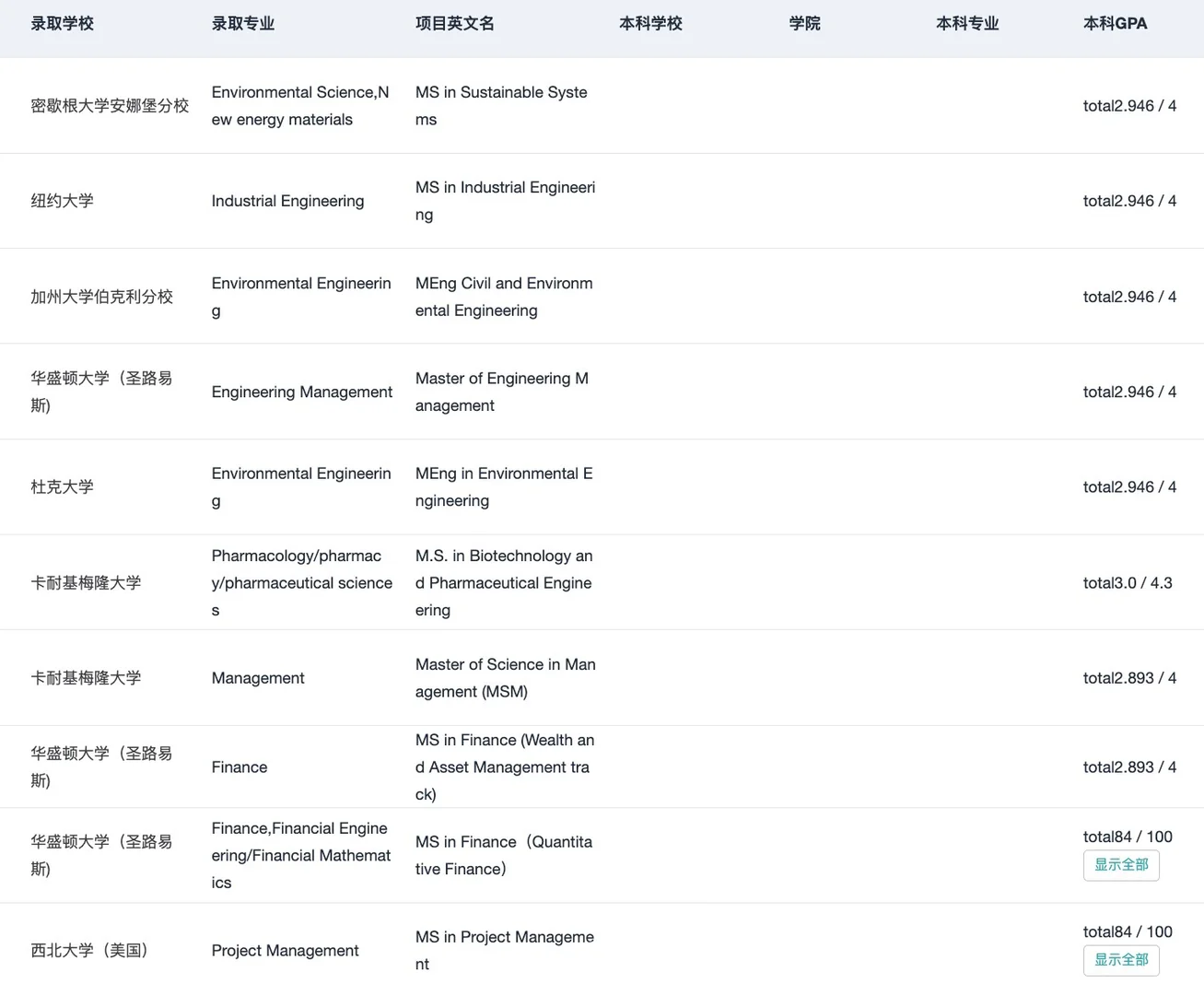The width and height of the screenshot is (1204, 995).
Task: Click 显示全部 button in 西北大学 row
Action: tap(1121, 960)
